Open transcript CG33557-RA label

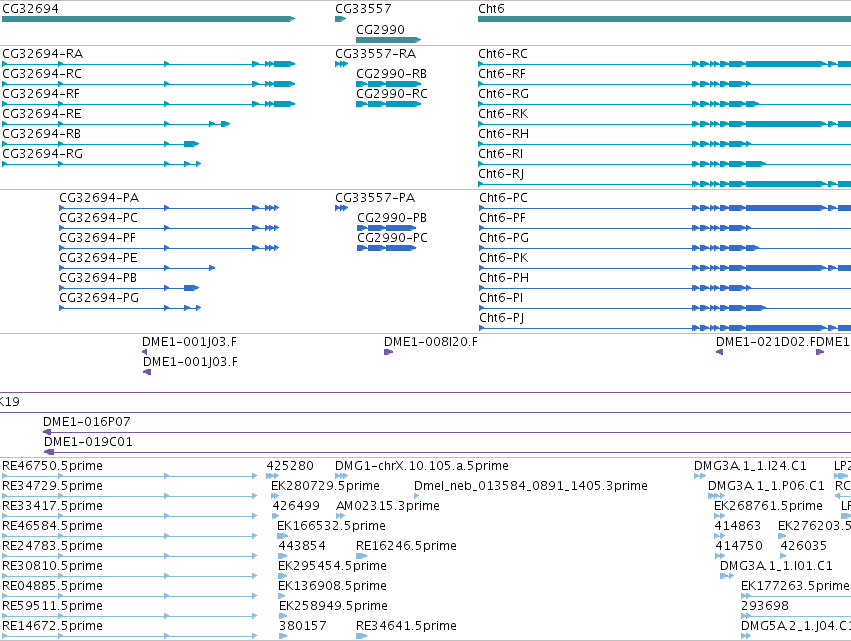coord(376,54)
